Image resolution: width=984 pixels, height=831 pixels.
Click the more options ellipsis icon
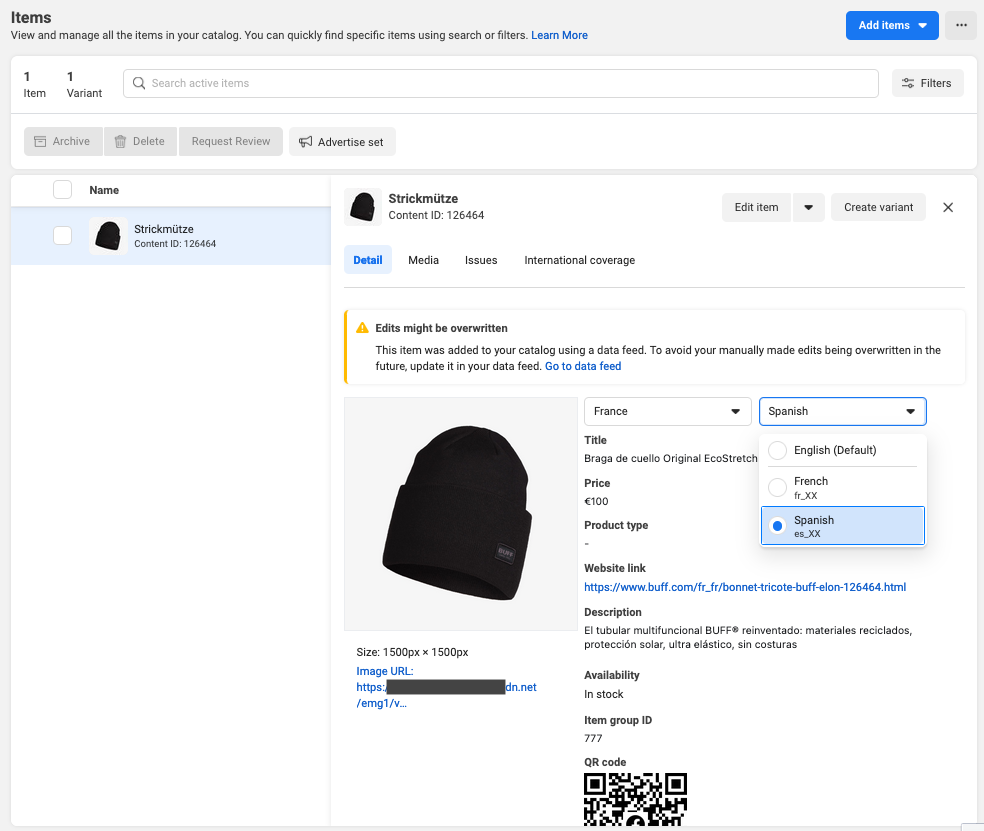pyautogui.click(x=961, y=25)
